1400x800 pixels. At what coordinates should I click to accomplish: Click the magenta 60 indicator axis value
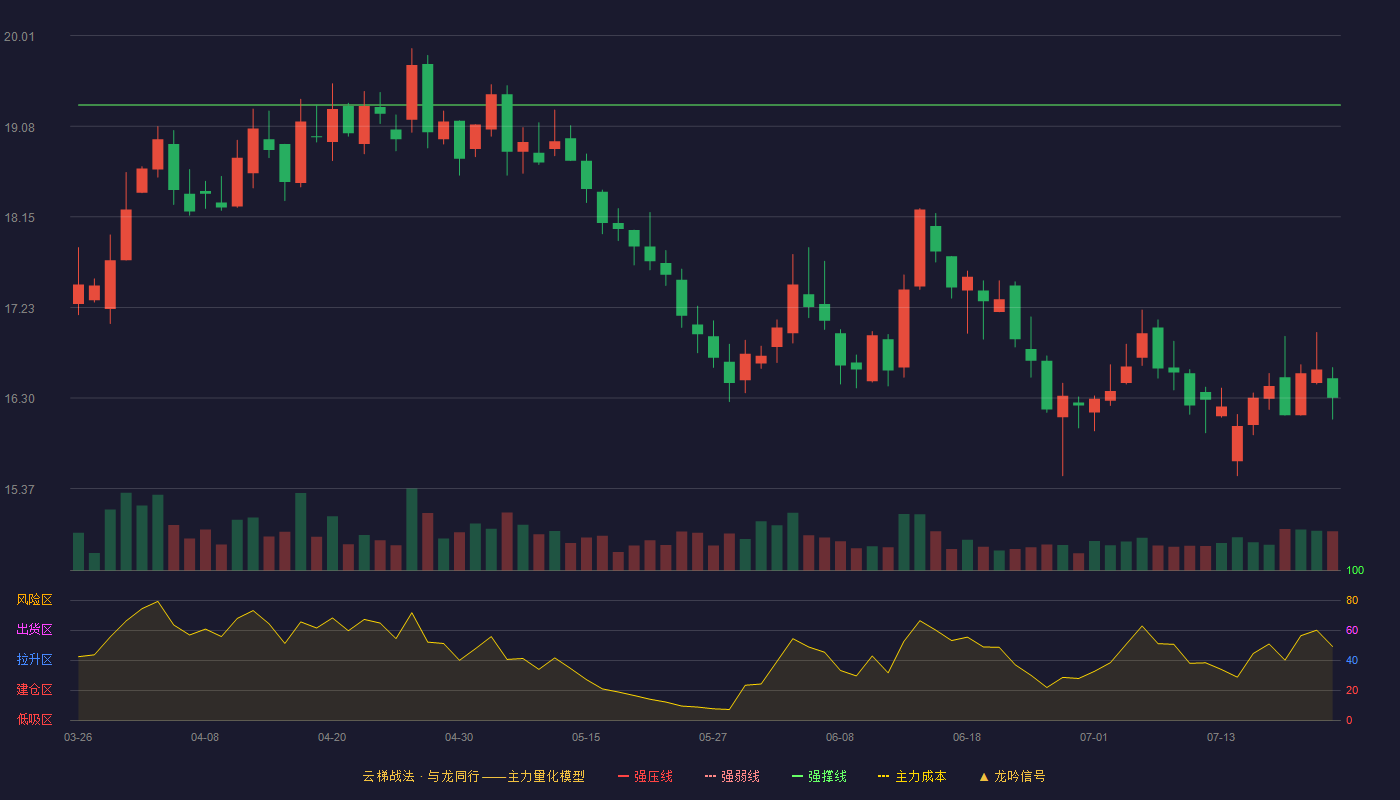pyautogui.click(x=1352, y=630)
